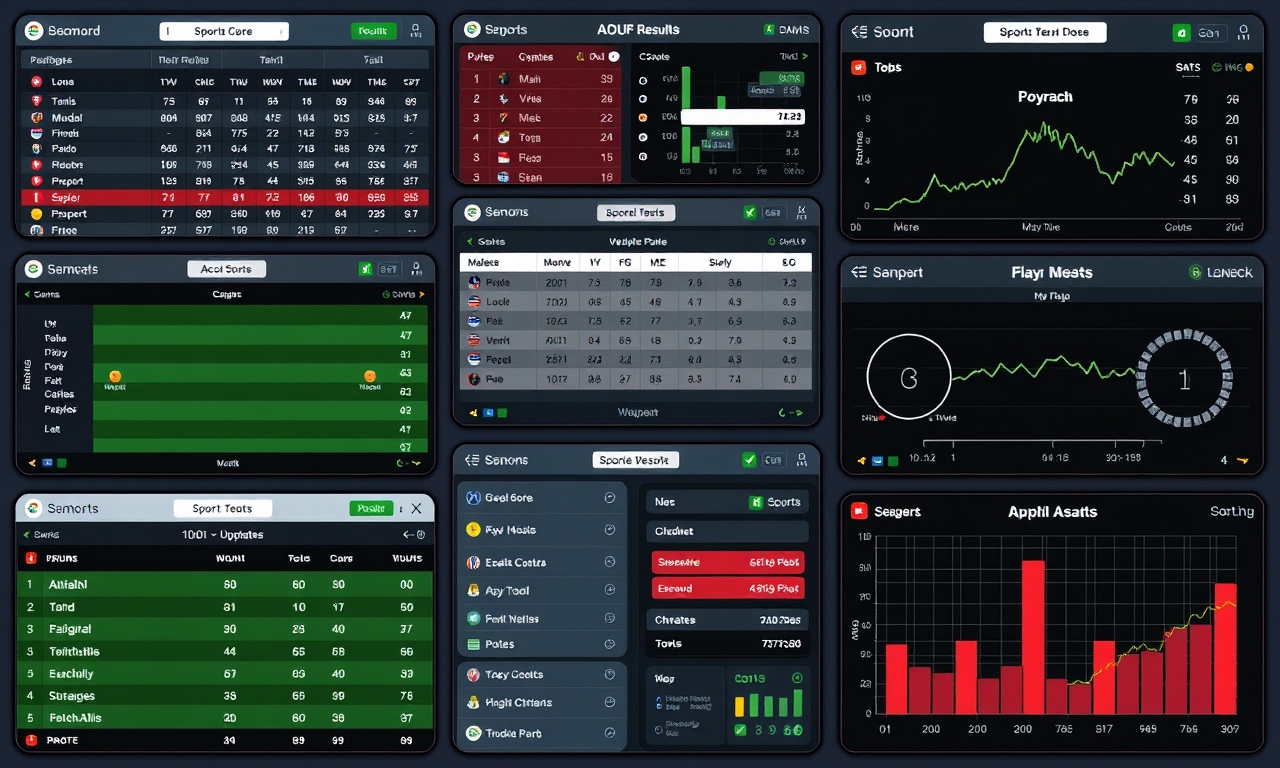Click the profile icon in Semcats window
This screenshot has height=768, width=1280.
(417, 269)
